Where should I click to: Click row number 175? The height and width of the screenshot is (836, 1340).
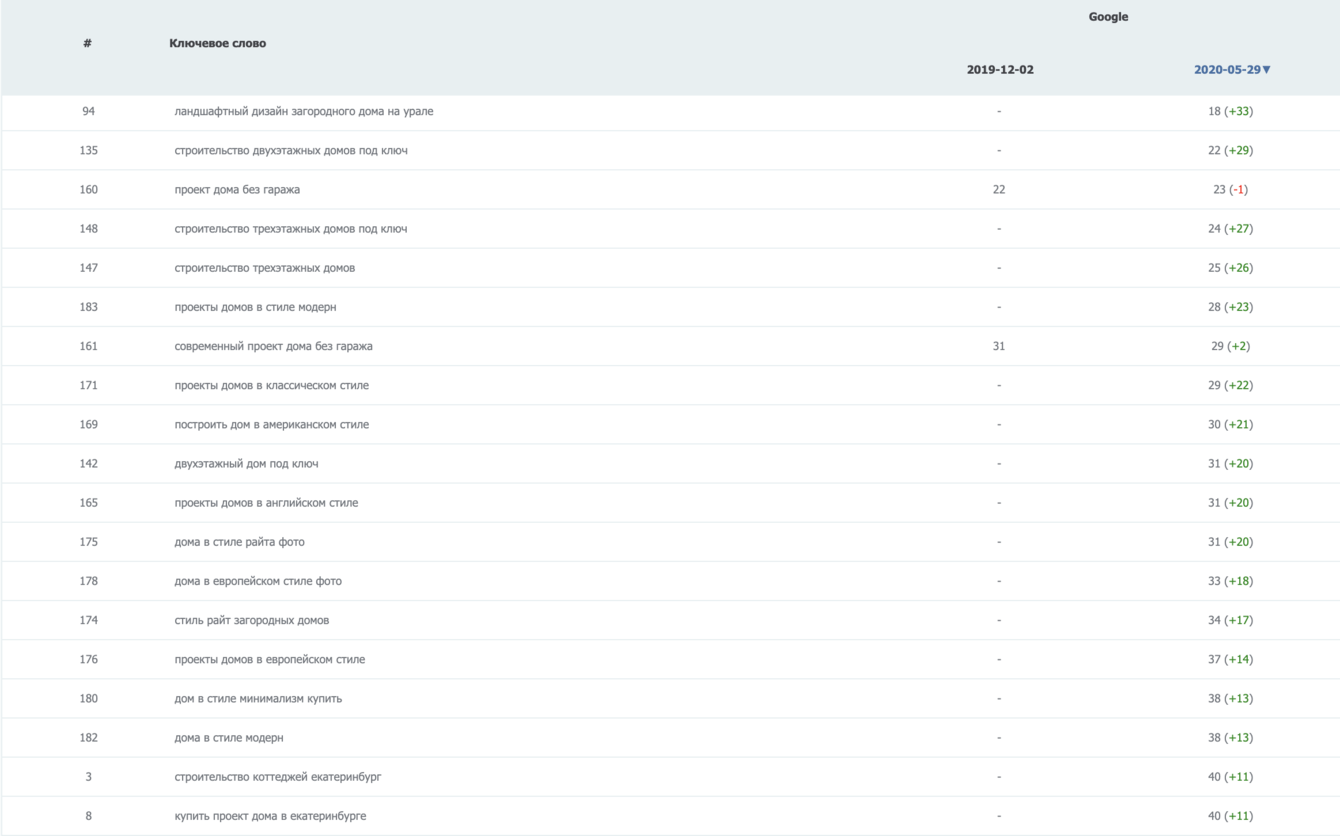click(88, 541)
